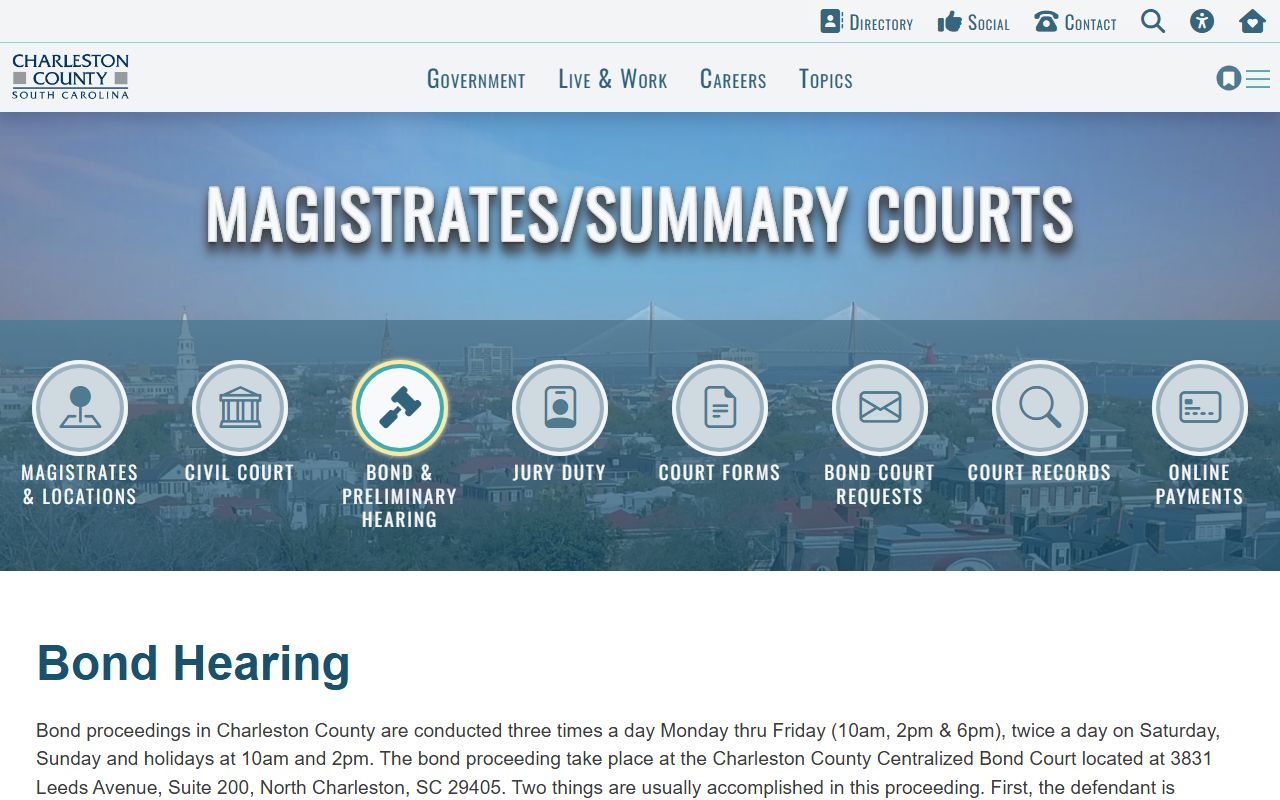Viewport: 1280px width, 800px height.
Task: Click the Charleston County logo
Action: point(70,77)
